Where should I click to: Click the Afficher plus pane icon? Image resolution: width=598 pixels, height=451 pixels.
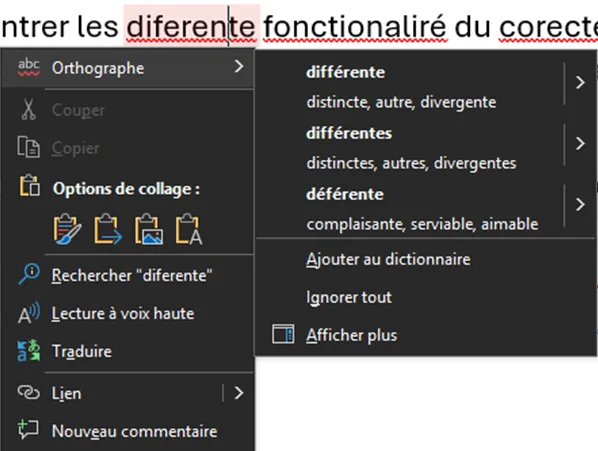click(x=283, y=334)
